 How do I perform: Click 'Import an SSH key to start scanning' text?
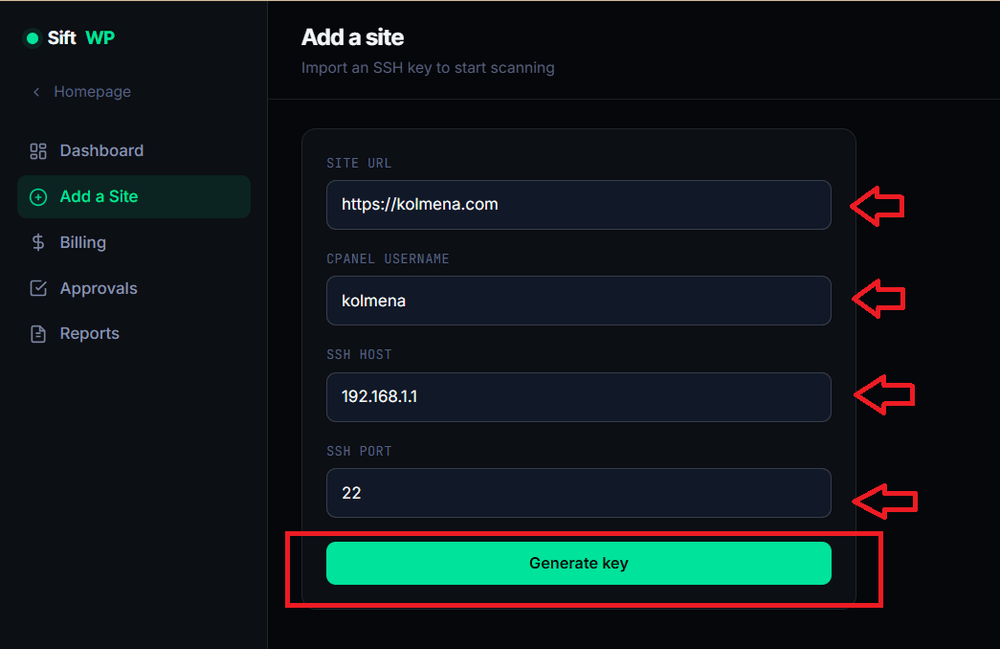[x=428, y=68]
